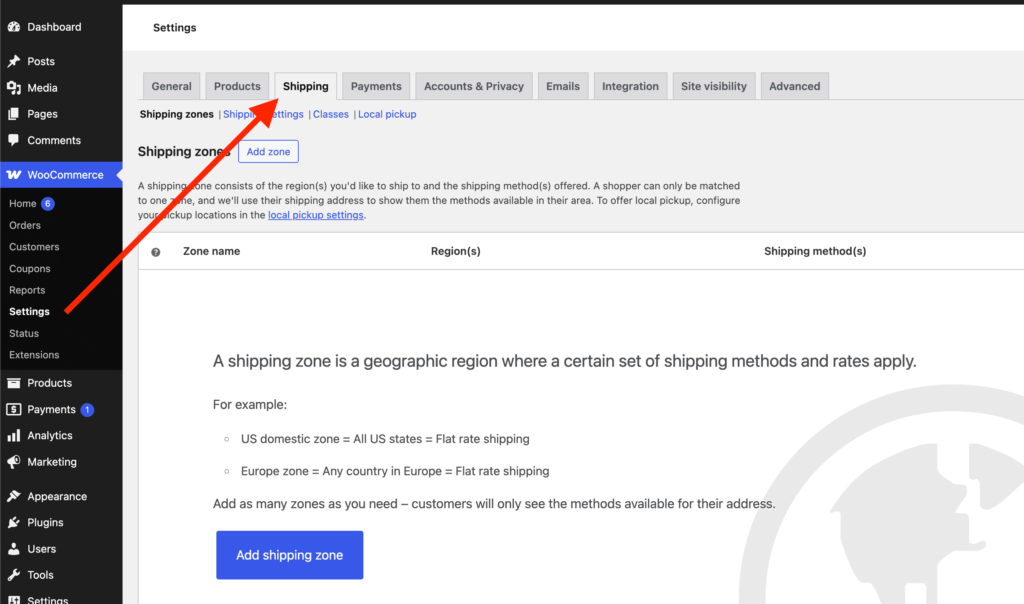Click the help question mark icon beside Zone name

click(x=155, y=252)
